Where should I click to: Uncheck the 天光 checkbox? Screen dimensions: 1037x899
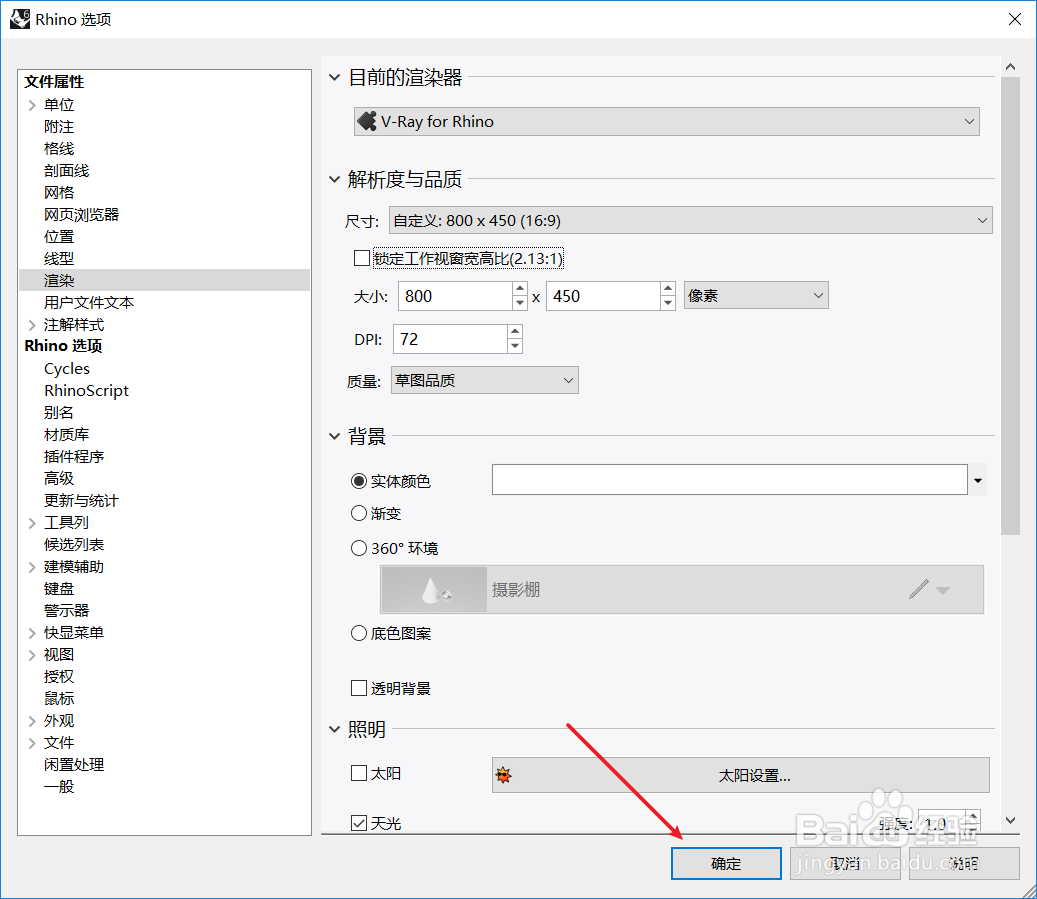pyautogui.click(x=358, y=823)
